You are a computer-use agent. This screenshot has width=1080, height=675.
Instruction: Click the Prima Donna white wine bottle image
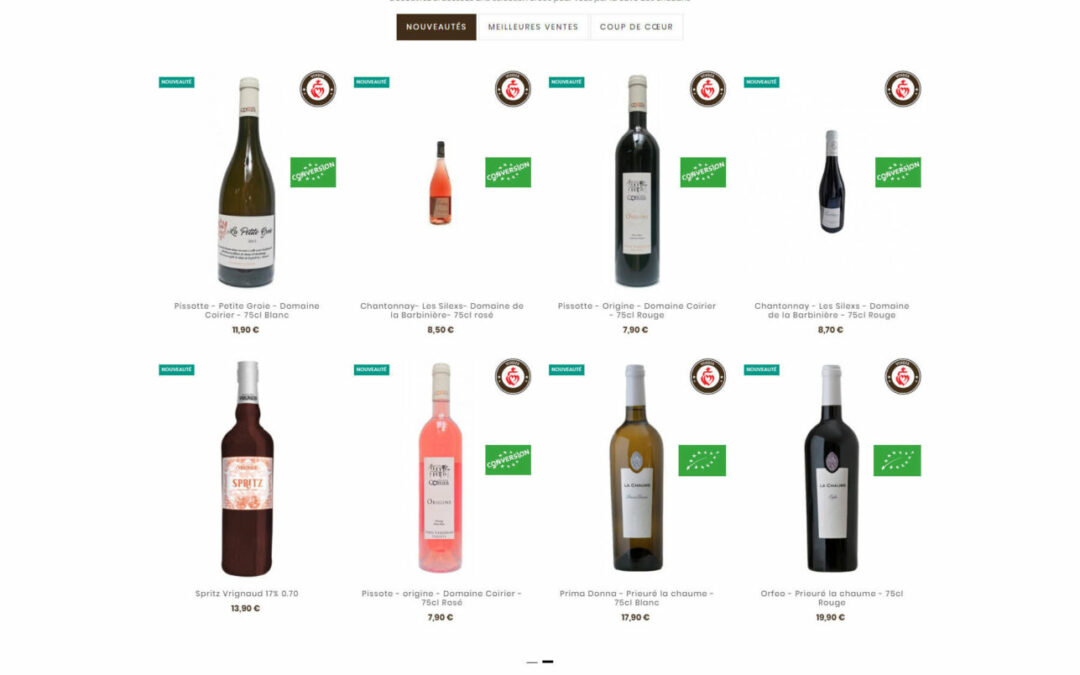coord(636,468)
